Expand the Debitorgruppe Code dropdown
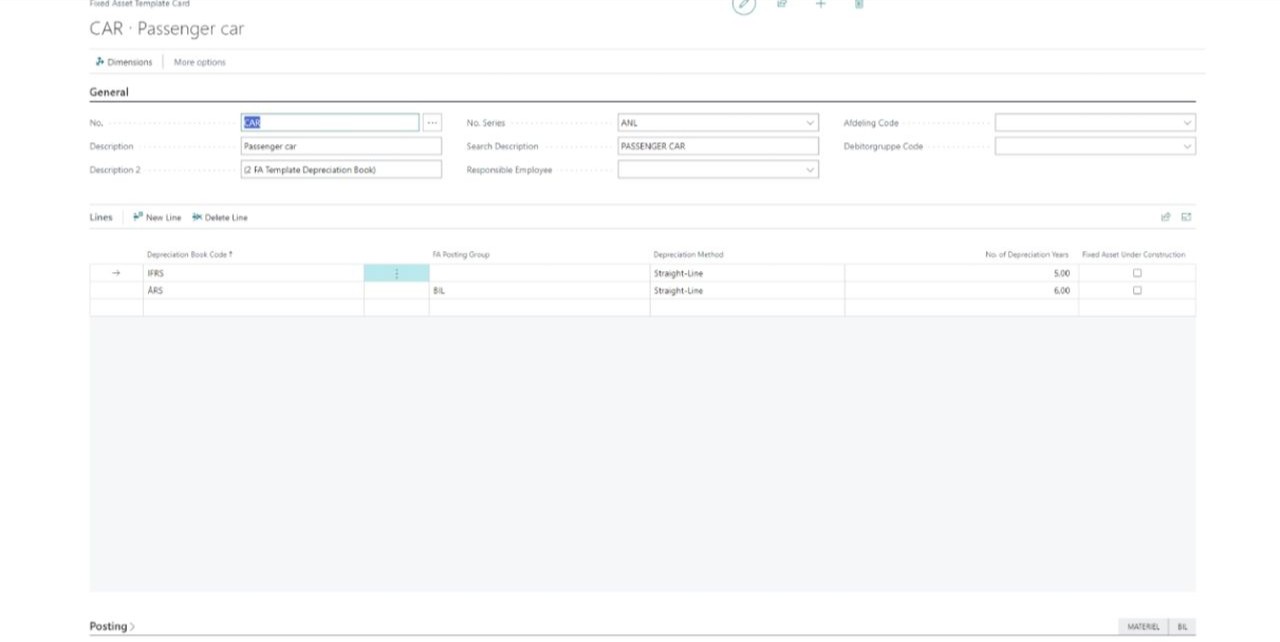The width and height of the screenshot is (1280, 642). [x=1187, y=146]
